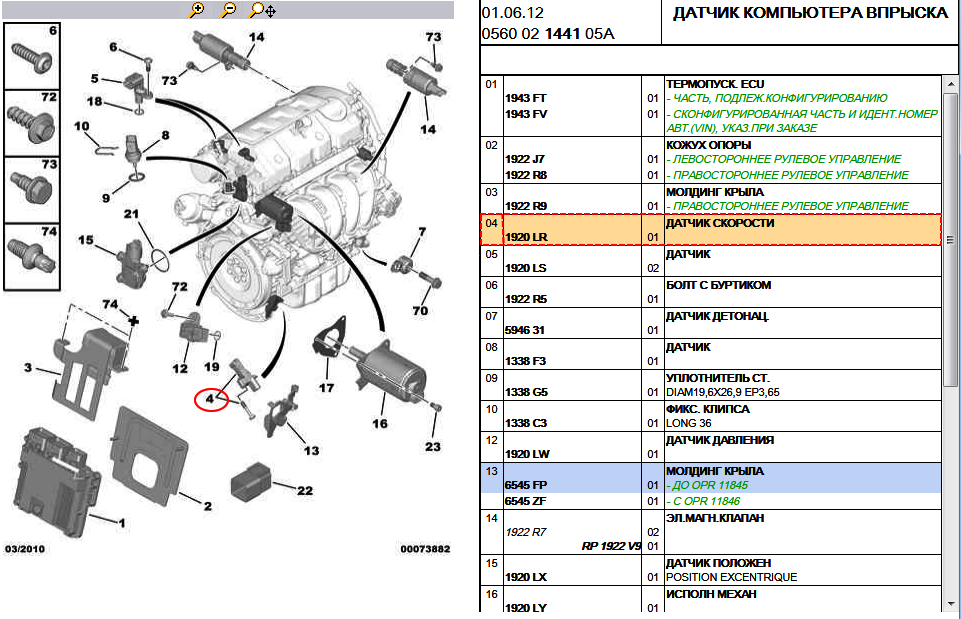Click the КОЖУХ ОПОРЫ row title

point(708,145)
